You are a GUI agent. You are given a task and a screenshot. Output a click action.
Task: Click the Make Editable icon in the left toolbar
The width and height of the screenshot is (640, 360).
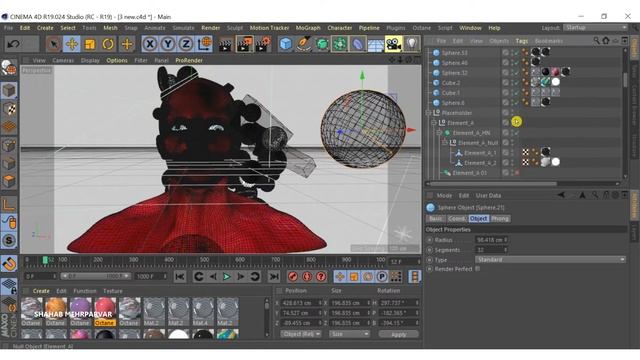click(9, 68)
